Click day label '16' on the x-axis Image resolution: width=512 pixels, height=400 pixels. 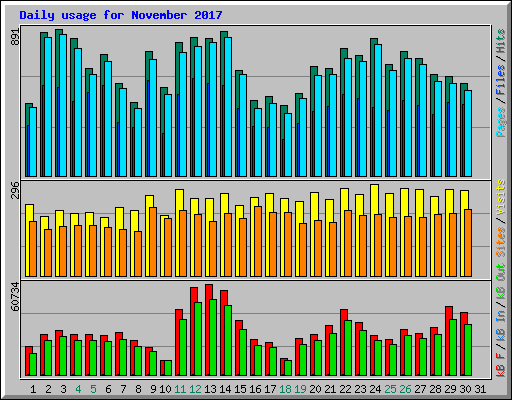[255, 389]
